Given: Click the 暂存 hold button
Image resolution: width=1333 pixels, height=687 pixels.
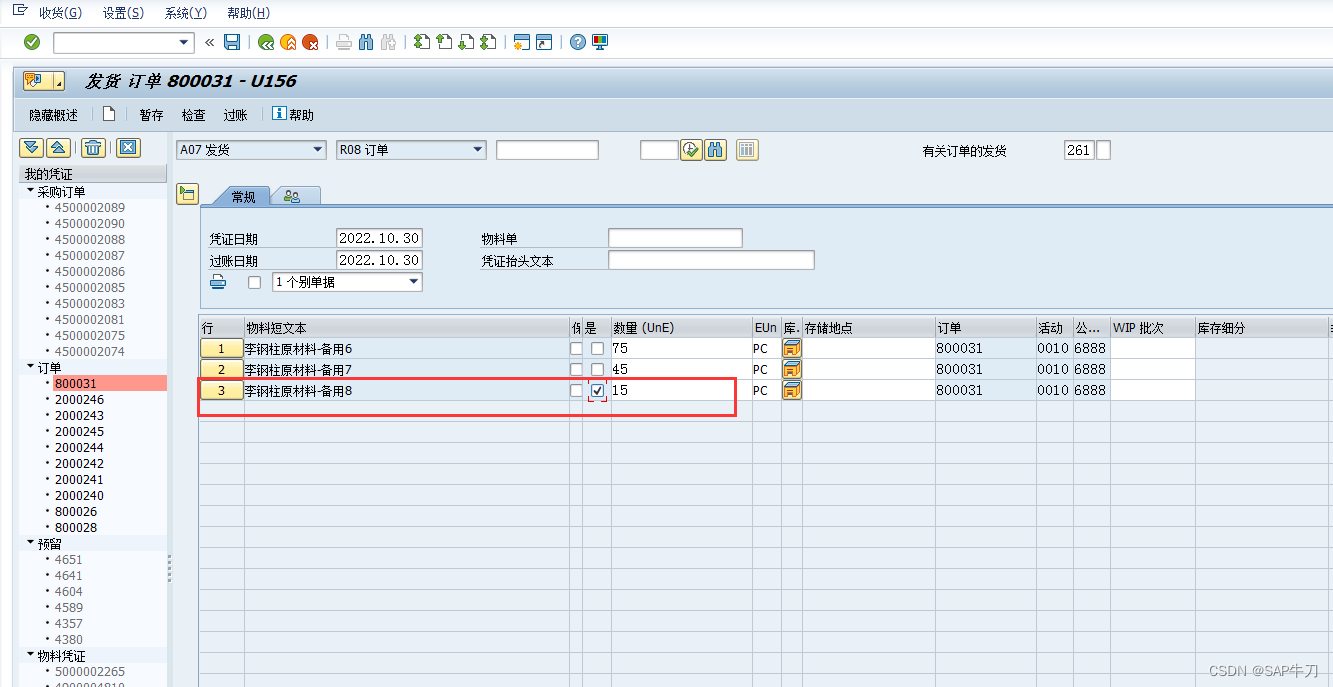Looking at the screenshot, I should pos(151,115).
